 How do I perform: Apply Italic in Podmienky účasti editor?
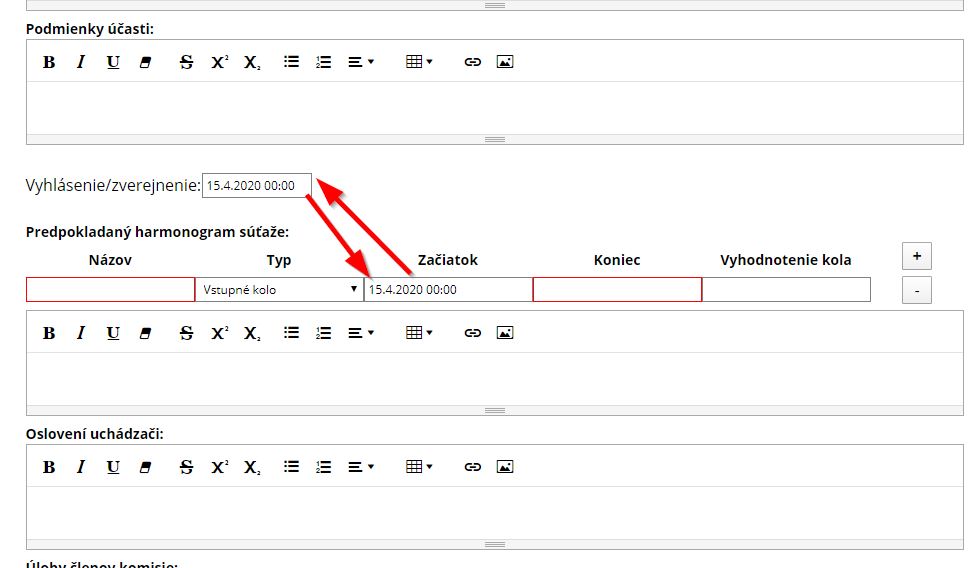[81, 62]
